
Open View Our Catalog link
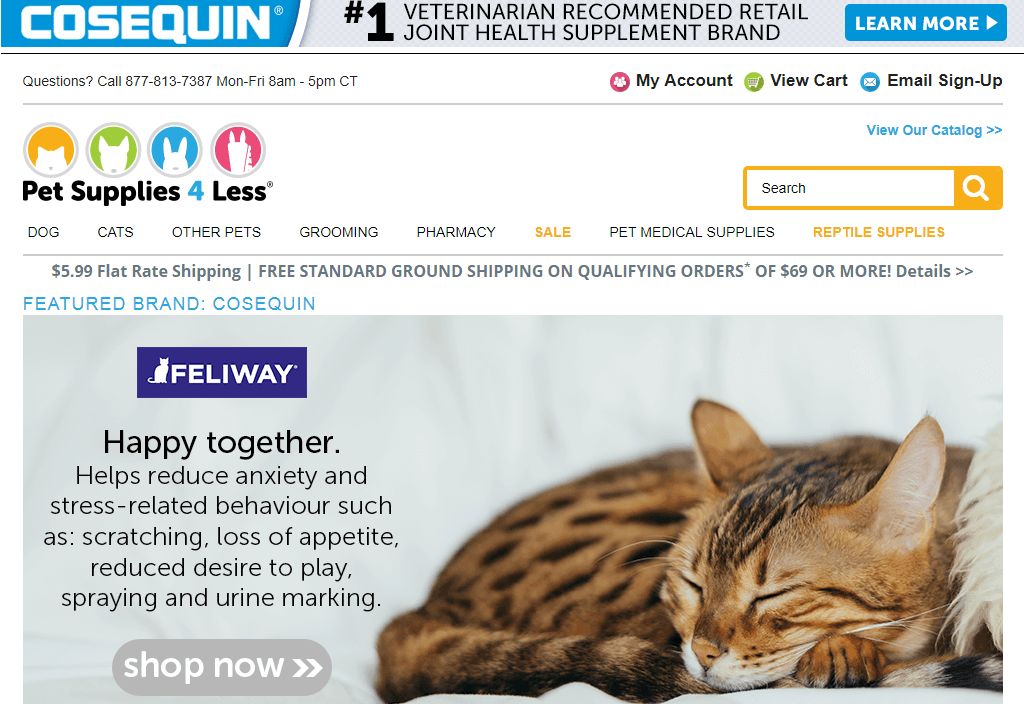point(934,130)
